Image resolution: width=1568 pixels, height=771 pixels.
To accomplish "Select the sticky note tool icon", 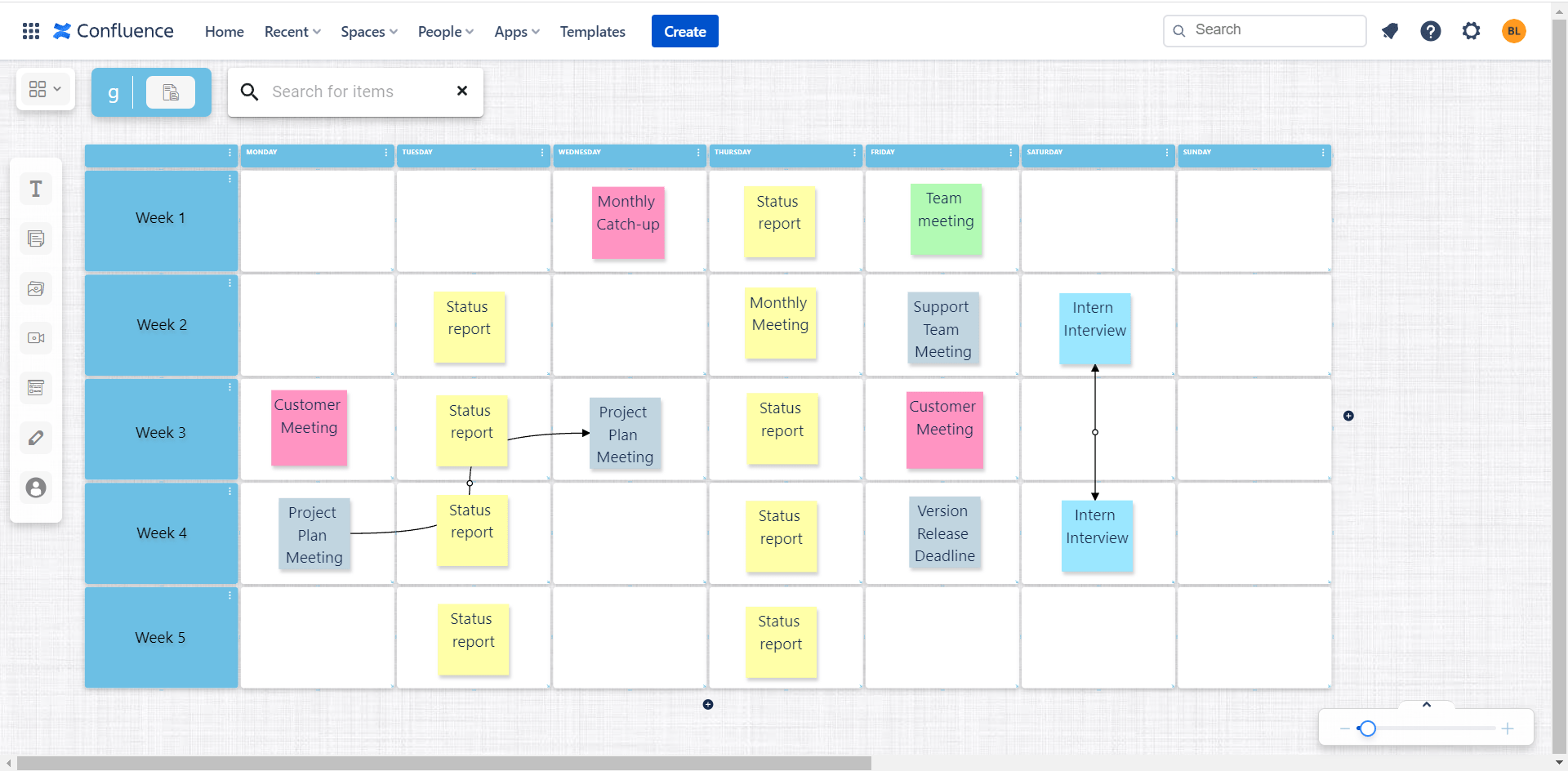I will click(36, 239).
